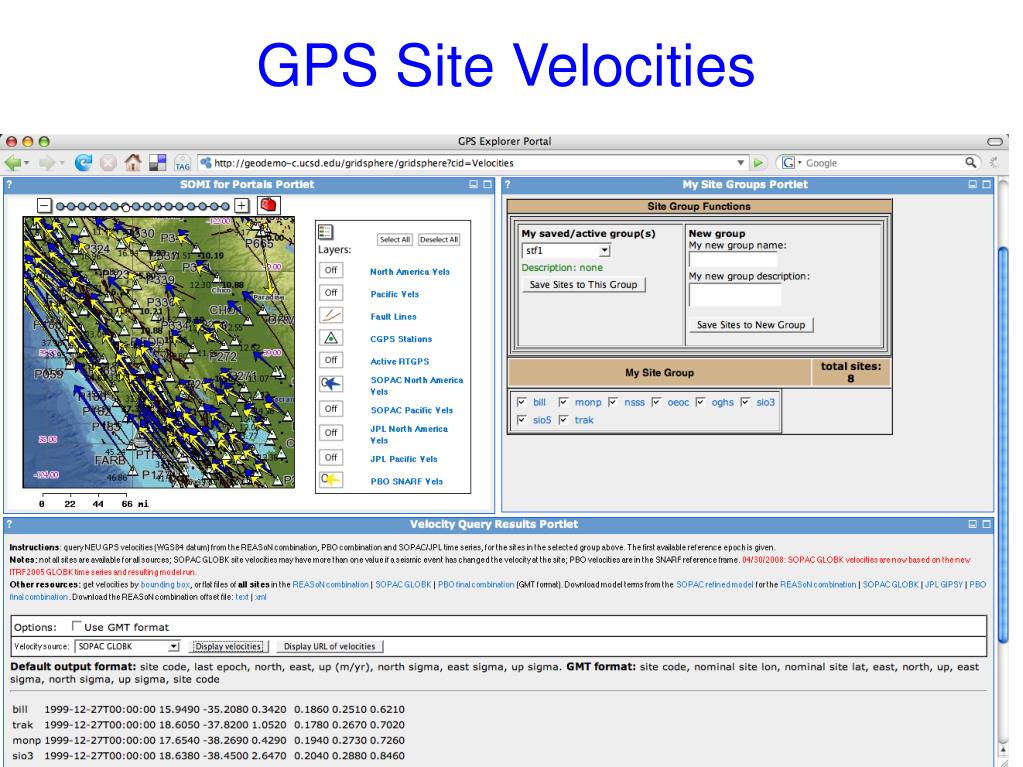Screen dimensions: 1023x767
Task: Zoom in the map with plus button
Action: pyautogui.click(x=241, y=206)
